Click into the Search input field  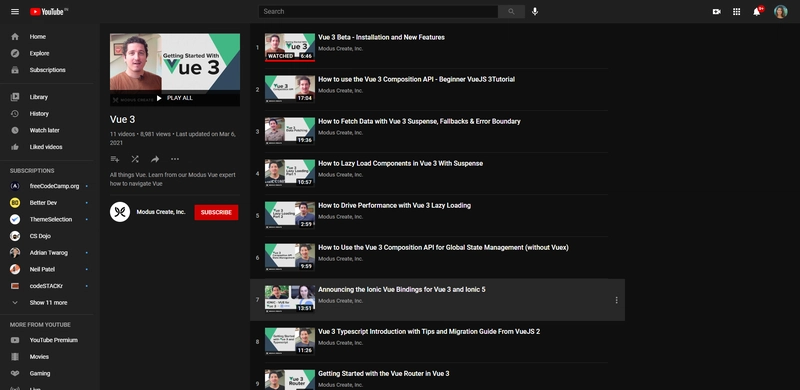378,11
